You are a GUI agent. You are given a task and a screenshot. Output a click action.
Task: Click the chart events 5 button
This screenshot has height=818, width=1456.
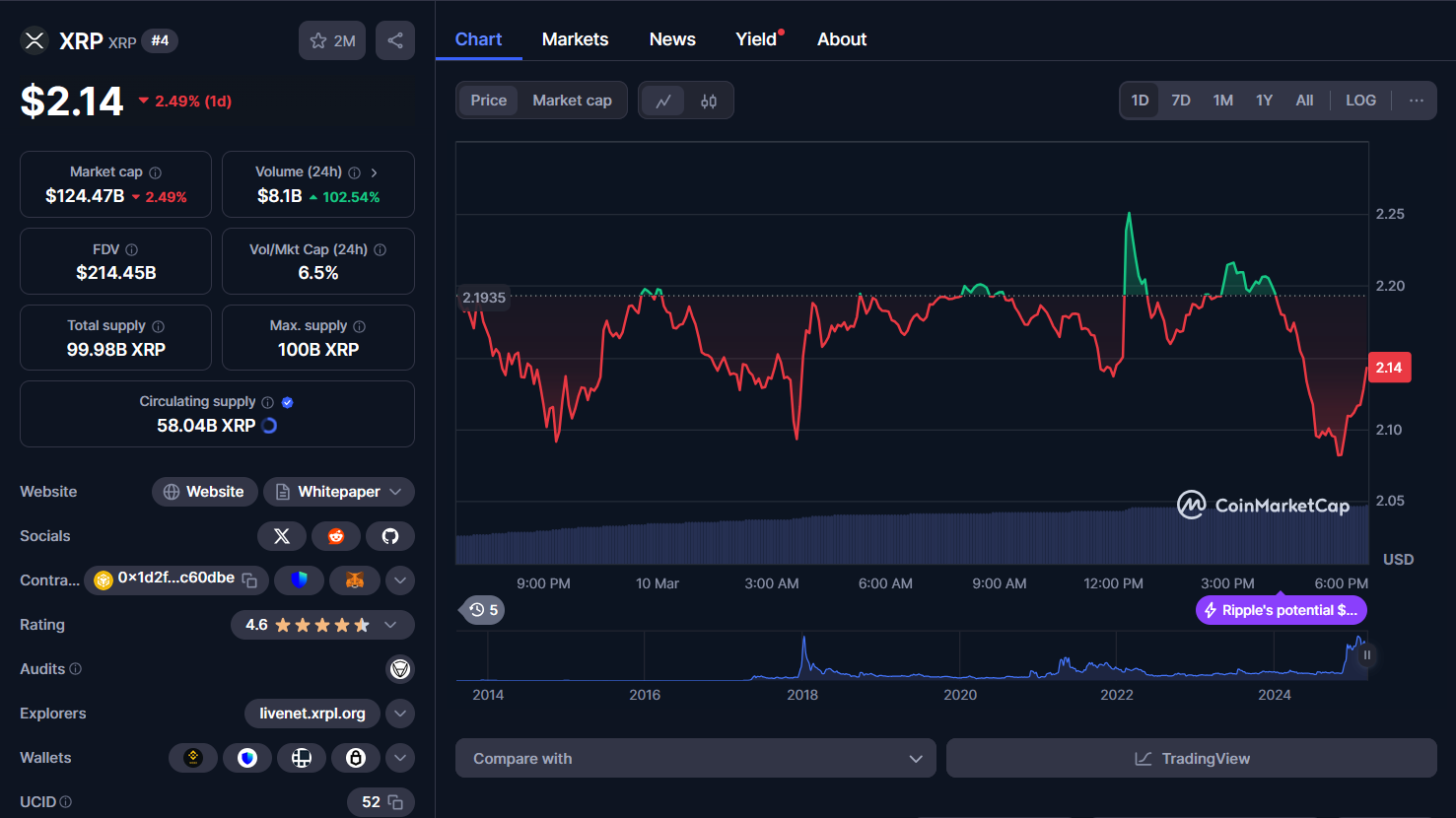pos(483,610)
